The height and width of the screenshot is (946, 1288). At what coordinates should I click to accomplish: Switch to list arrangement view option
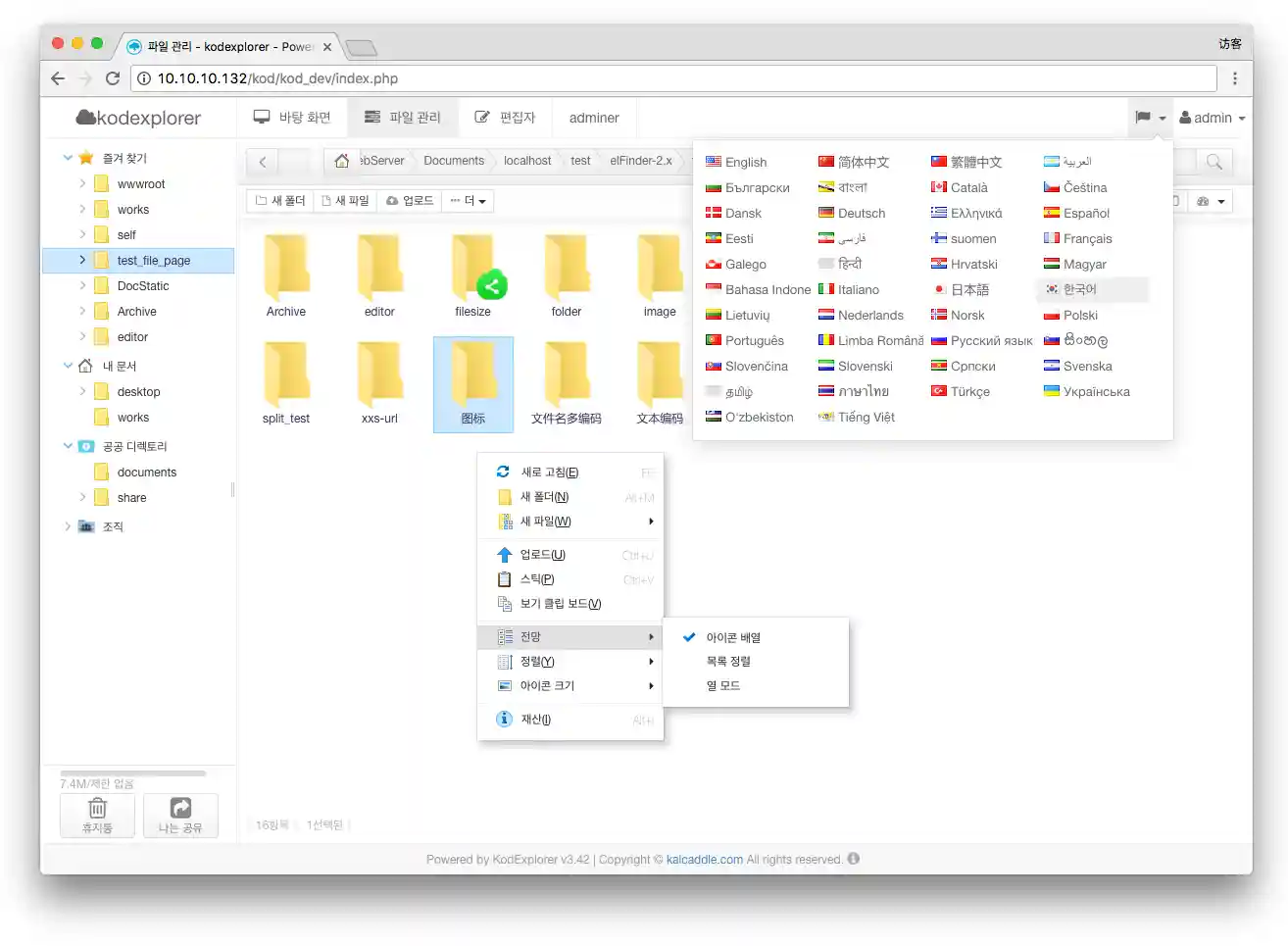tap(728, 662)
